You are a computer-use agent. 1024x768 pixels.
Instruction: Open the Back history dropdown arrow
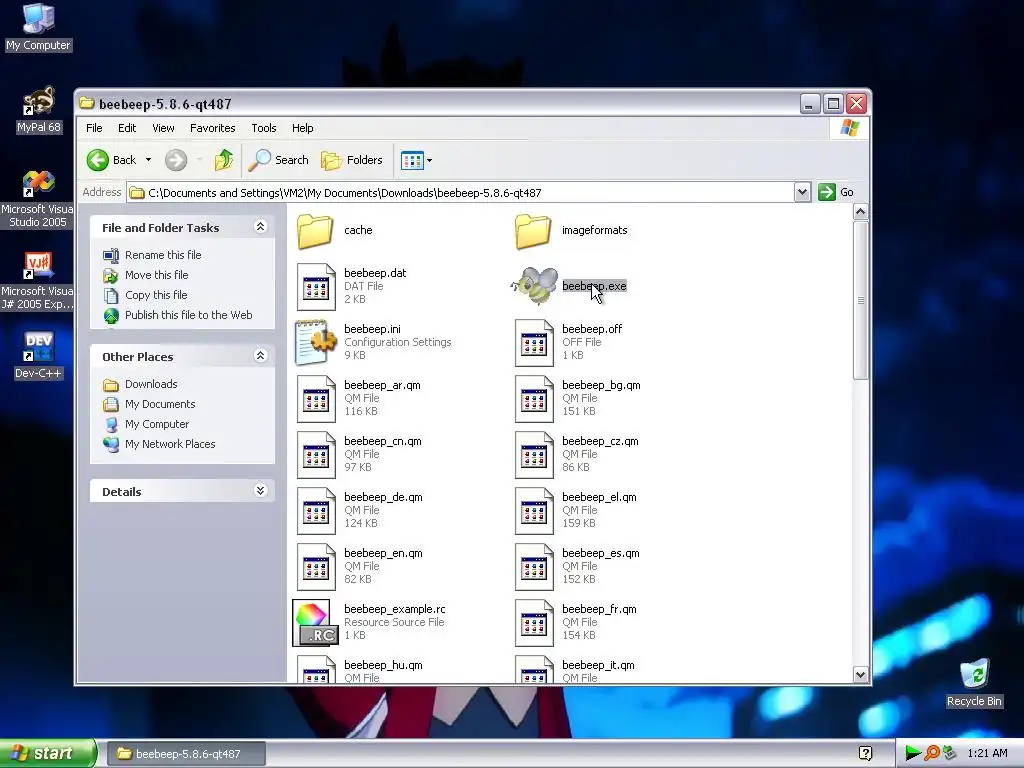point(148,160)
